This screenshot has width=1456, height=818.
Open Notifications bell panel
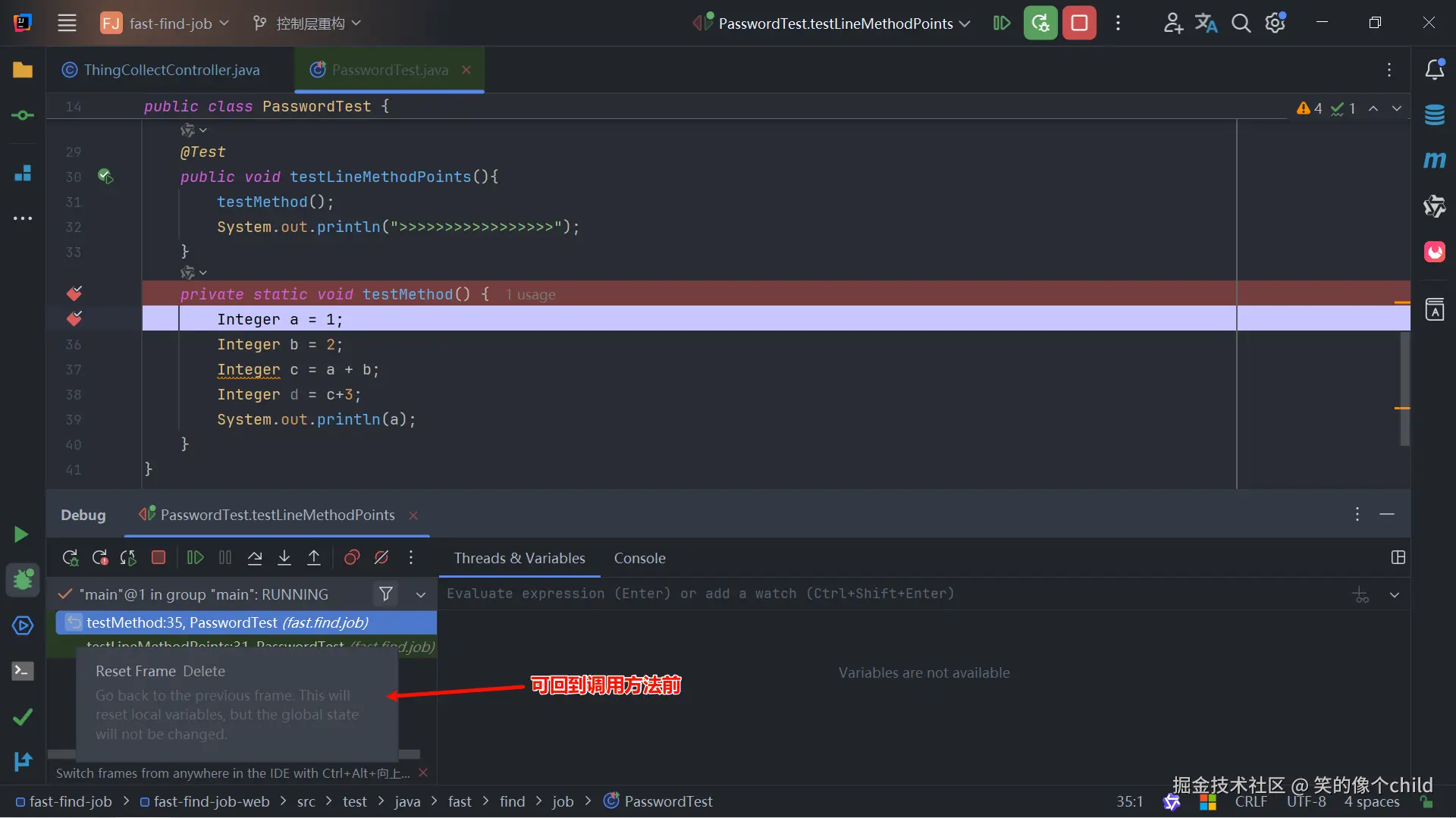tap(1435, 70)
